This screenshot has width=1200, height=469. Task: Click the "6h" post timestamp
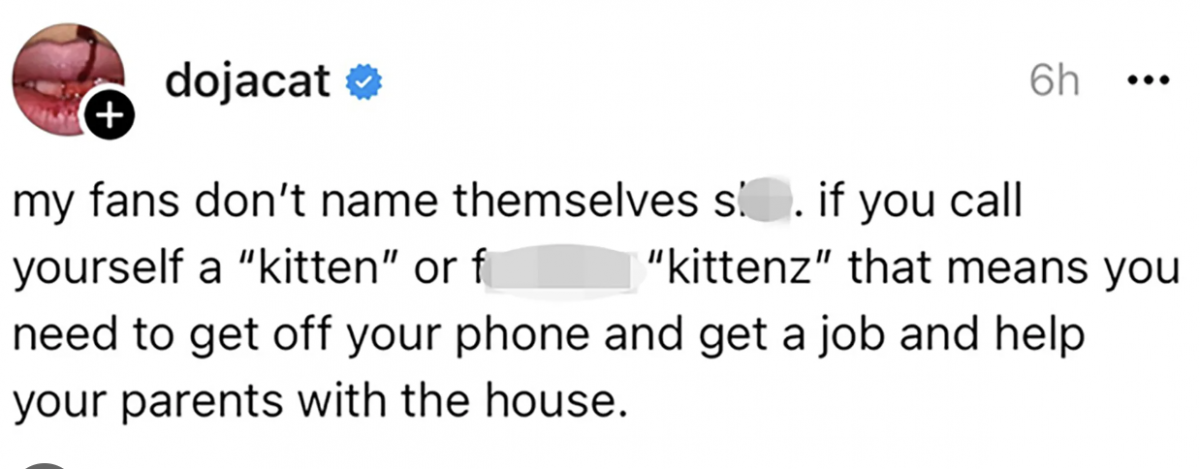tap(1054, 81)
